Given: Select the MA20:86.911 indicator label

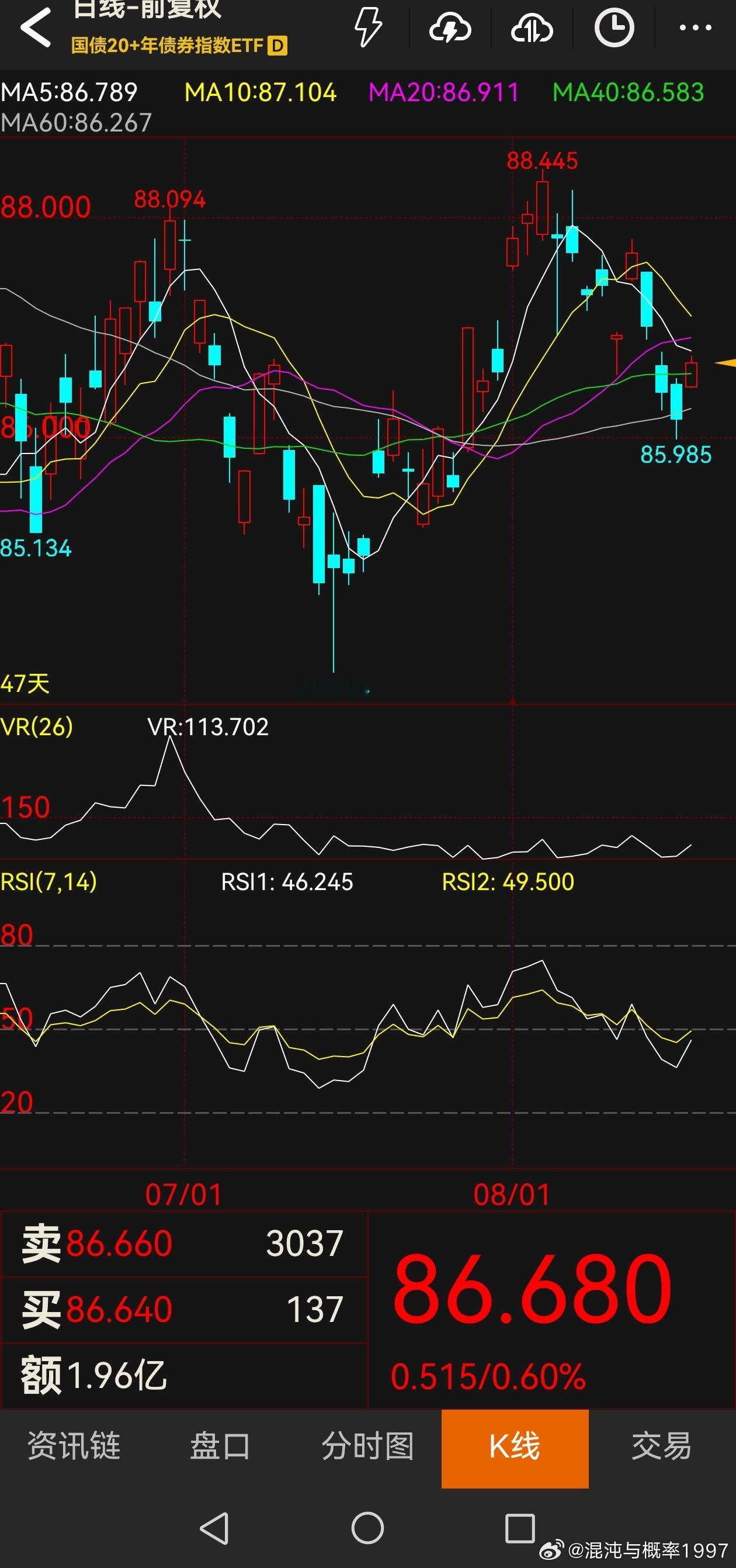Looking at the screenshot, I should 444,92.
